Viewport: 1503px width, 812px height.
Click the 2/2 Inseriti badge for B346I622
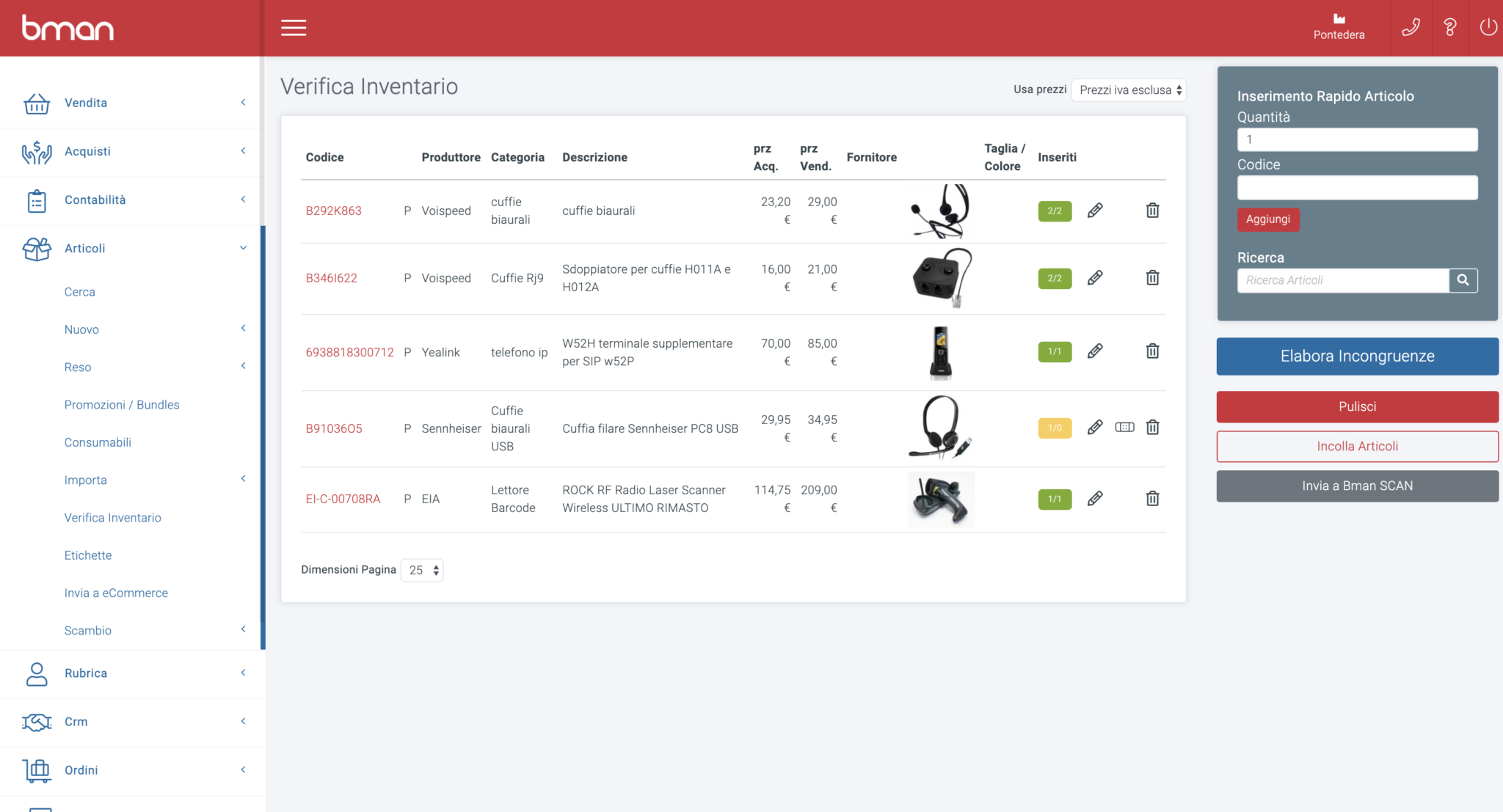click(x=1055, y=278)
